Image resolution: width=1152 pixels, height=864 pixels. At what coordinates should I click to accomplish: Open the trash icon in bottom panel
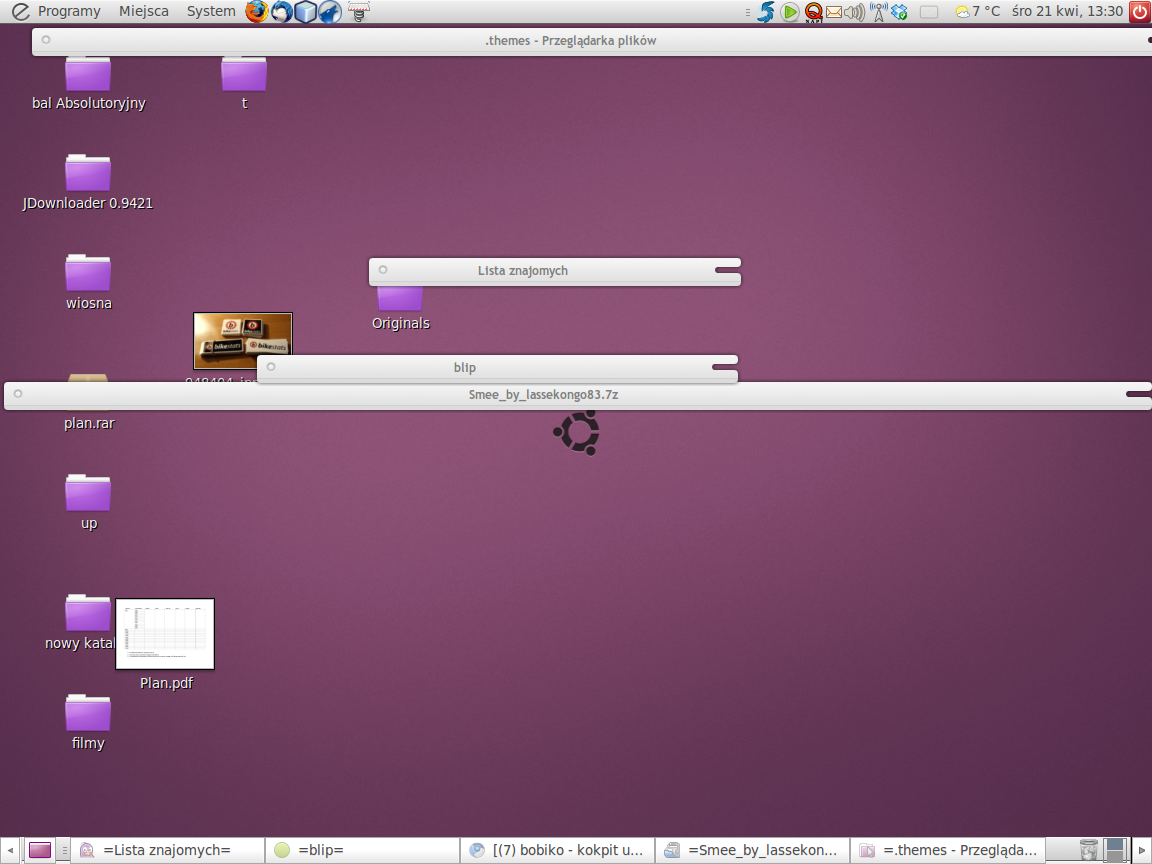[1089, 850]
